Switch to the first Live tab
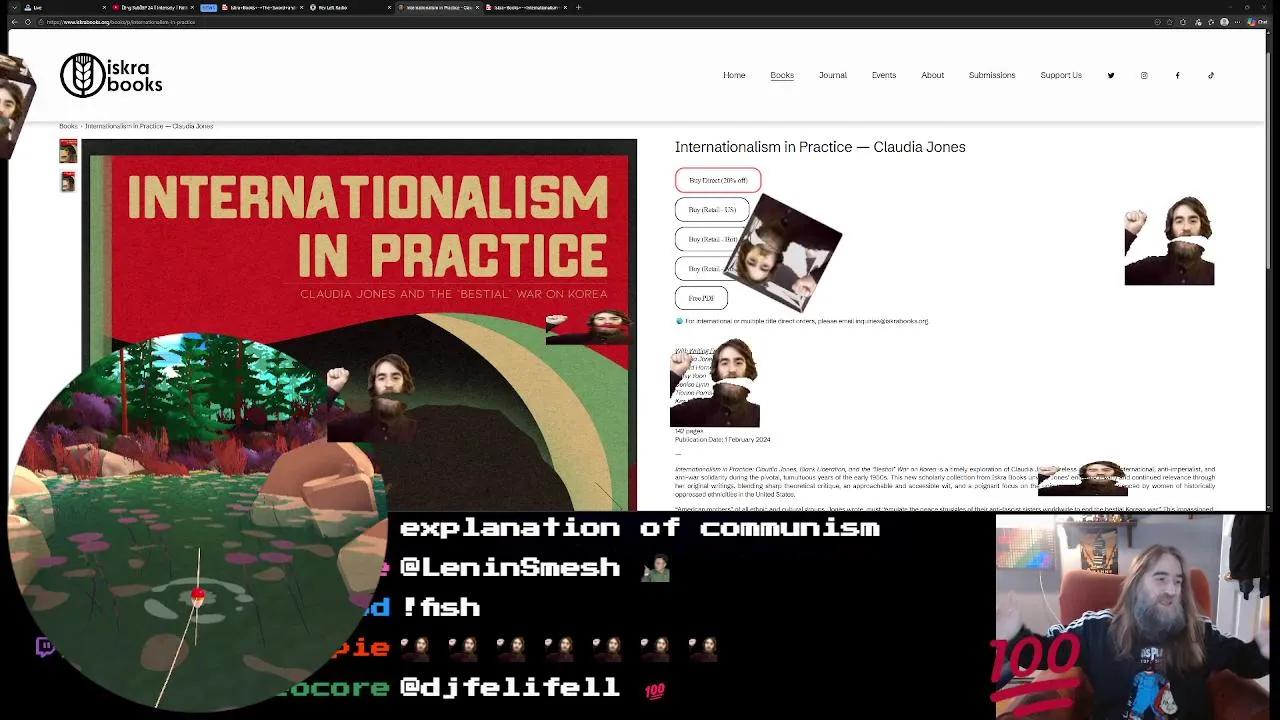This screenshot has height=720, width=1280. (65, 7)
